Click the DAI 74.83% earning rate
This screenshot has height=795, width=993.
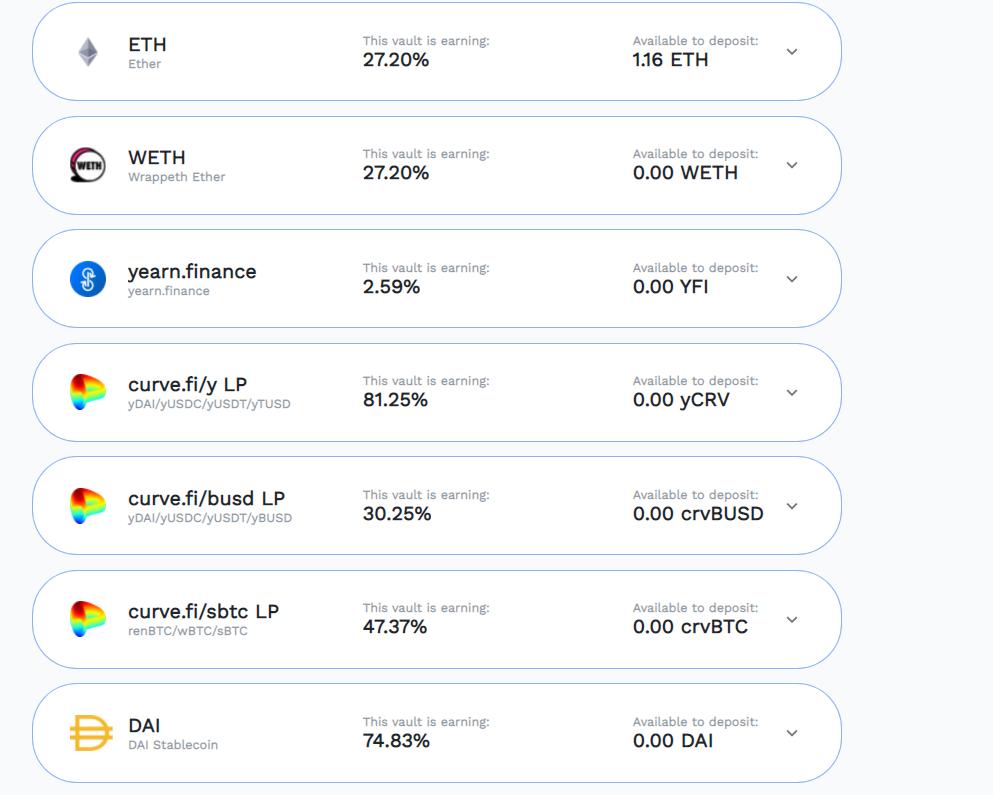pyautogui.click(x=396, y=741)
